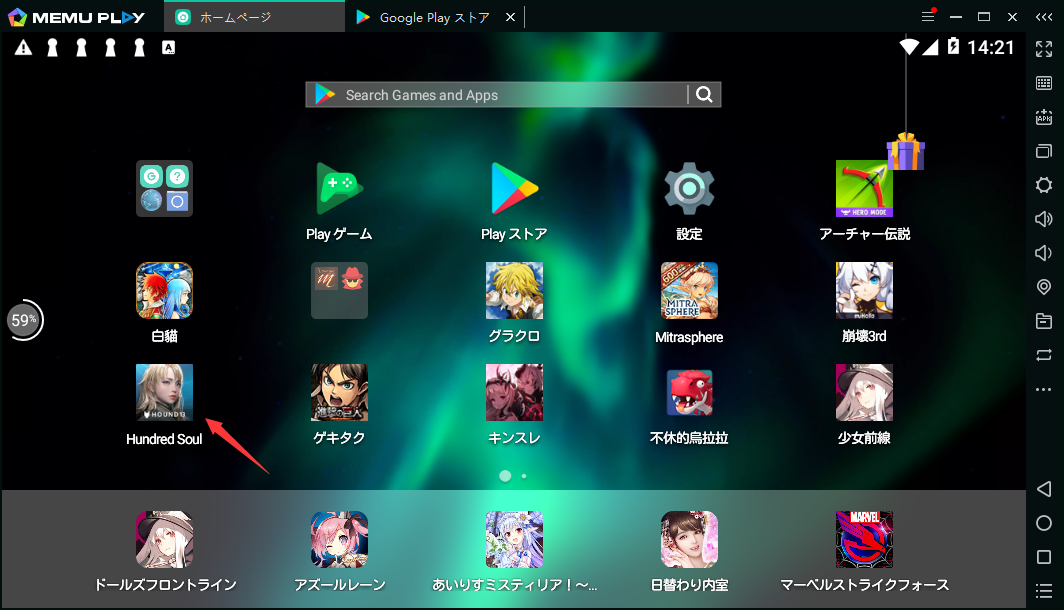Viewport: 1064px width, 610px height.
Task: Click the APK install icon
Action: pyautogui.click(x=1044, y=117)
